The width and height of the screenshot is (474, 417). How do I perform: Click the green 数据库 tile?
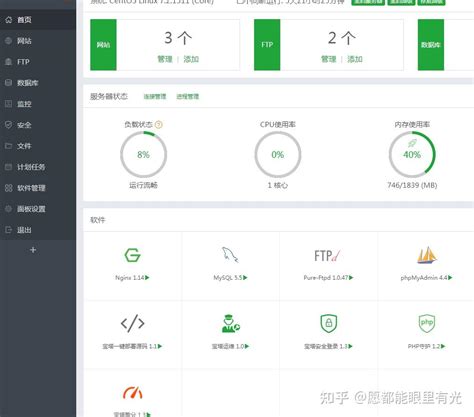point(431,45)
